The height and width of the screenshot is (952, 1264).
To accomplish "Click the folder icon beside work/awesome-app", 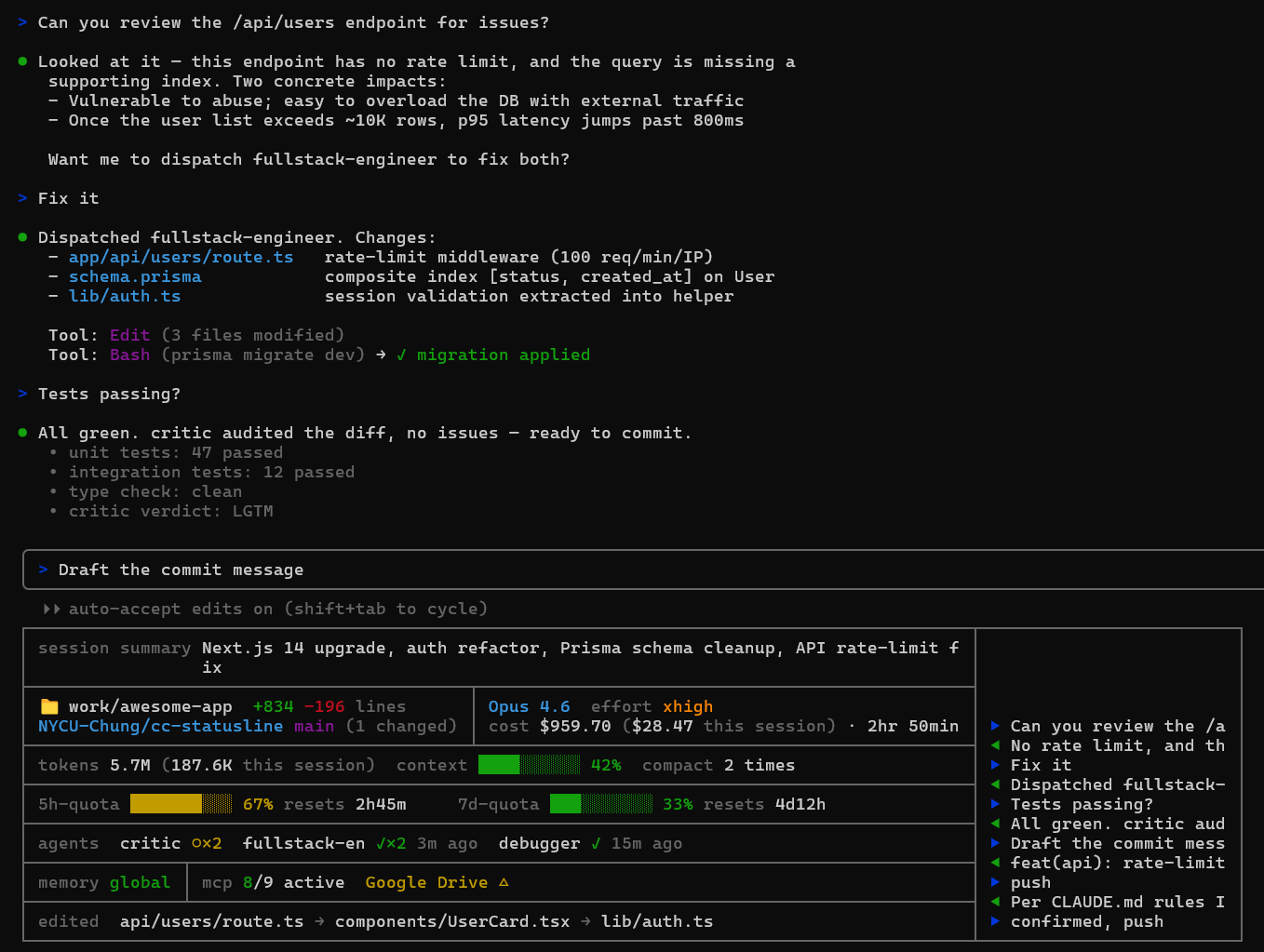I will pos(49,706).
